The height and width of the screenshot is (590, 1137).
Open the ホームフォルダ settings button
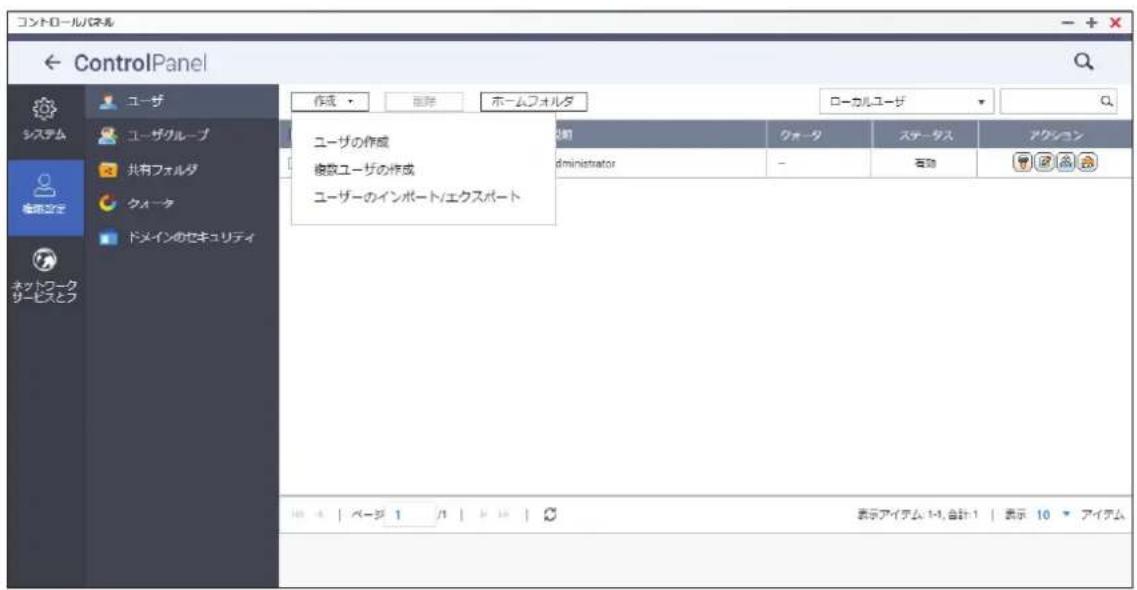(x=534, y=101)
